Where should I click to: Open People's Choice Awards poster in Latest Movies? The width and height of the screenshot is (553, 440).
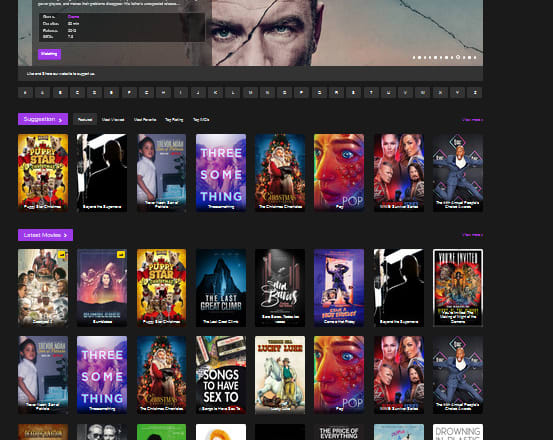[x=458, y=374]
